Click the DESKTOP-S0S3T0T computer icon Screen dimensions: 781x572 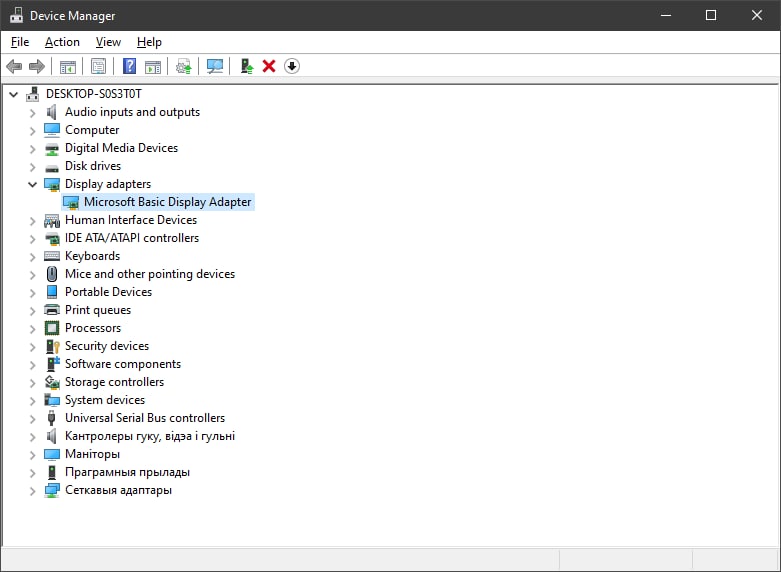33,94
